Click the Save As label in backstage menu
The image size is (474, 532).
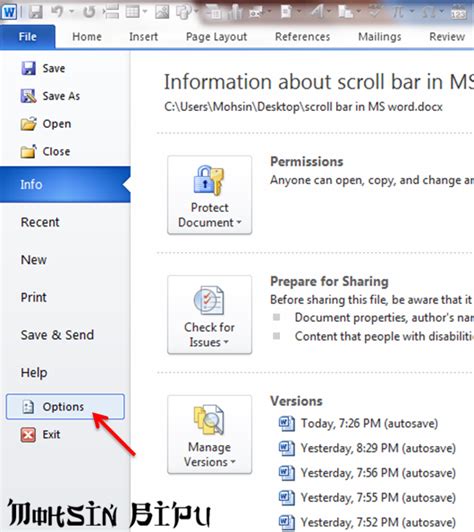[61, 96]
